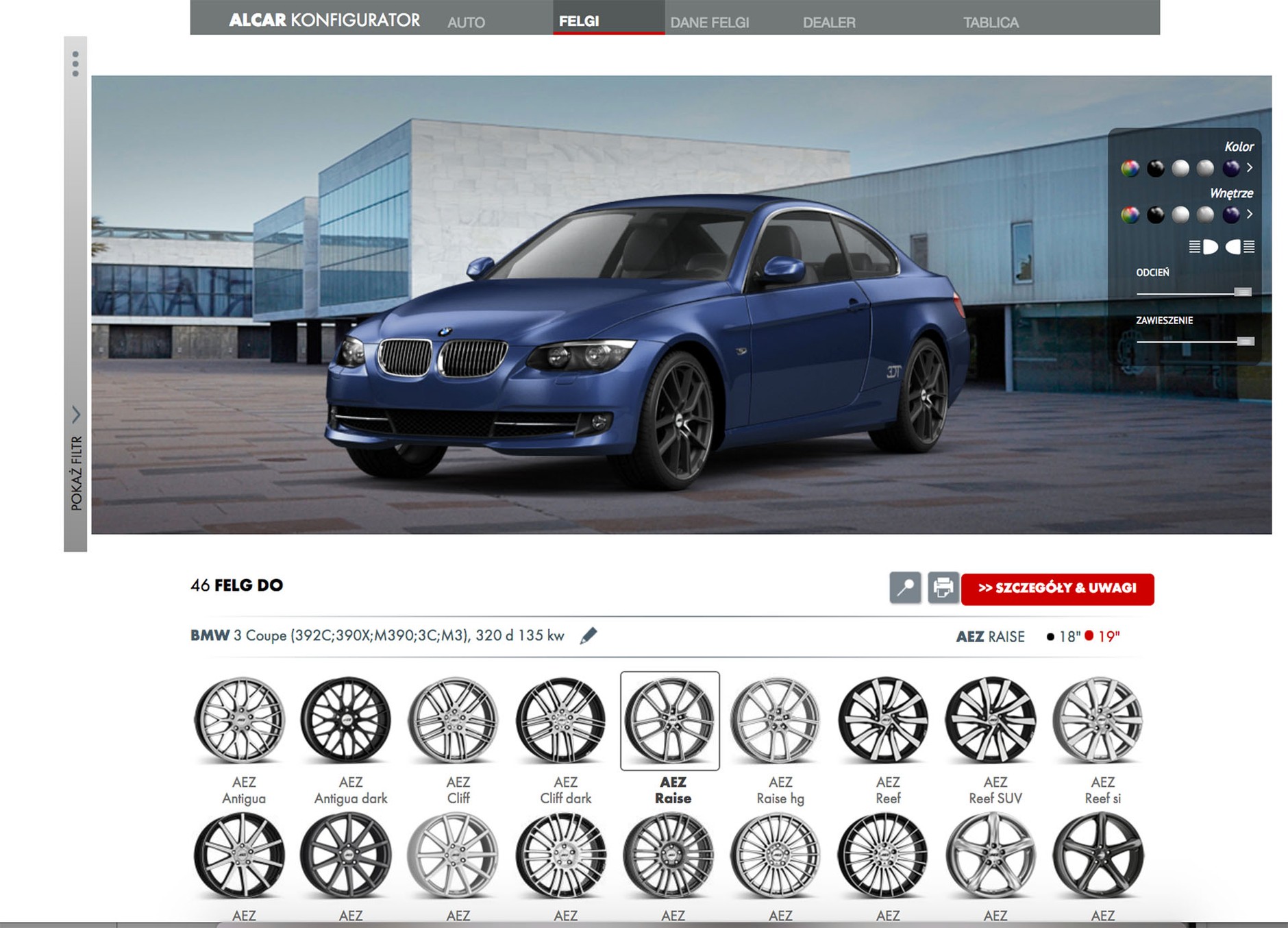Choose the black Kolor swatch
The image size is (1288, 928).
(x=1156, y=168)
